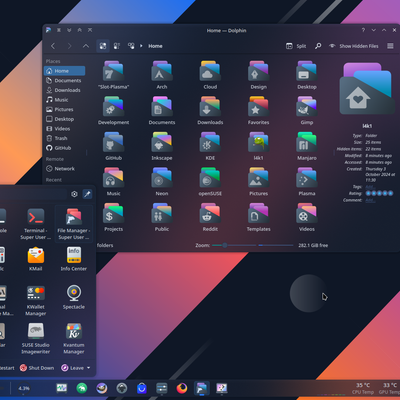Switch Dolphin to Details view mode

[131, 46]
